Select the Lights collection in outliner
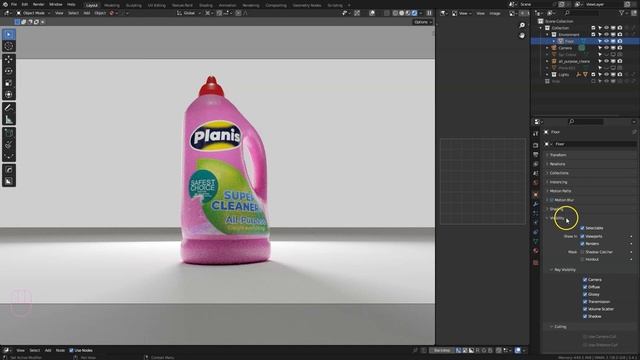This screenshot has width=640, height=360. coord(564,75)
